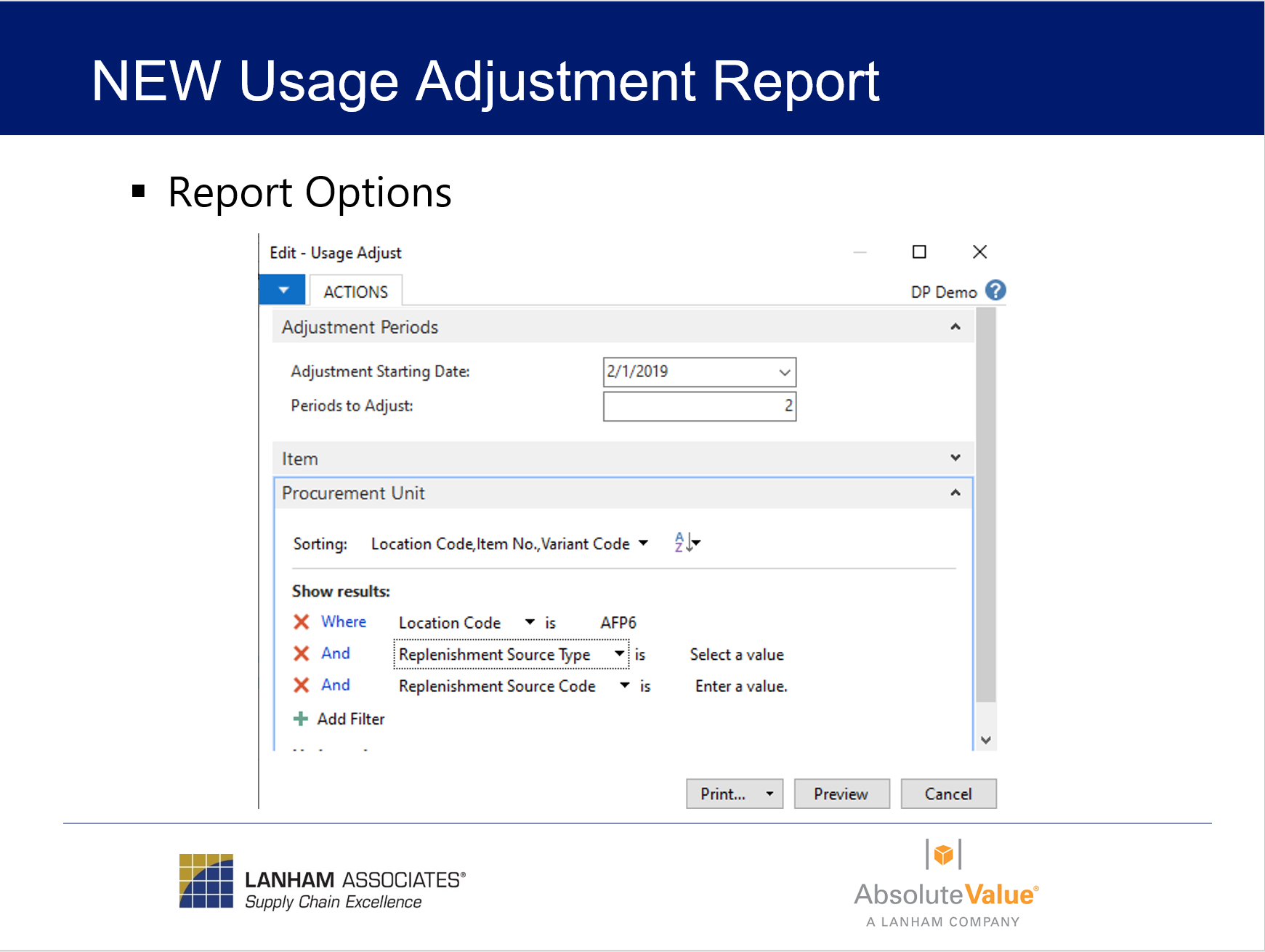Open the blue application menu arrow
The height and width of the screenshot is (952, 1265).
tap(283, 290)
